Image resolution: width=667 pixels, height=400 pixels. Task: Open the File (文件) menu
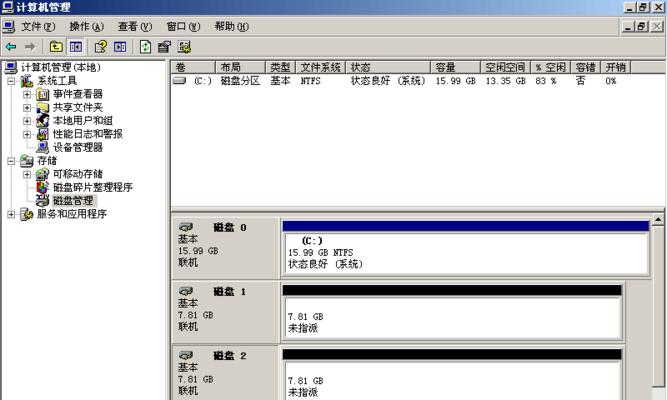(x=38, y=27)
